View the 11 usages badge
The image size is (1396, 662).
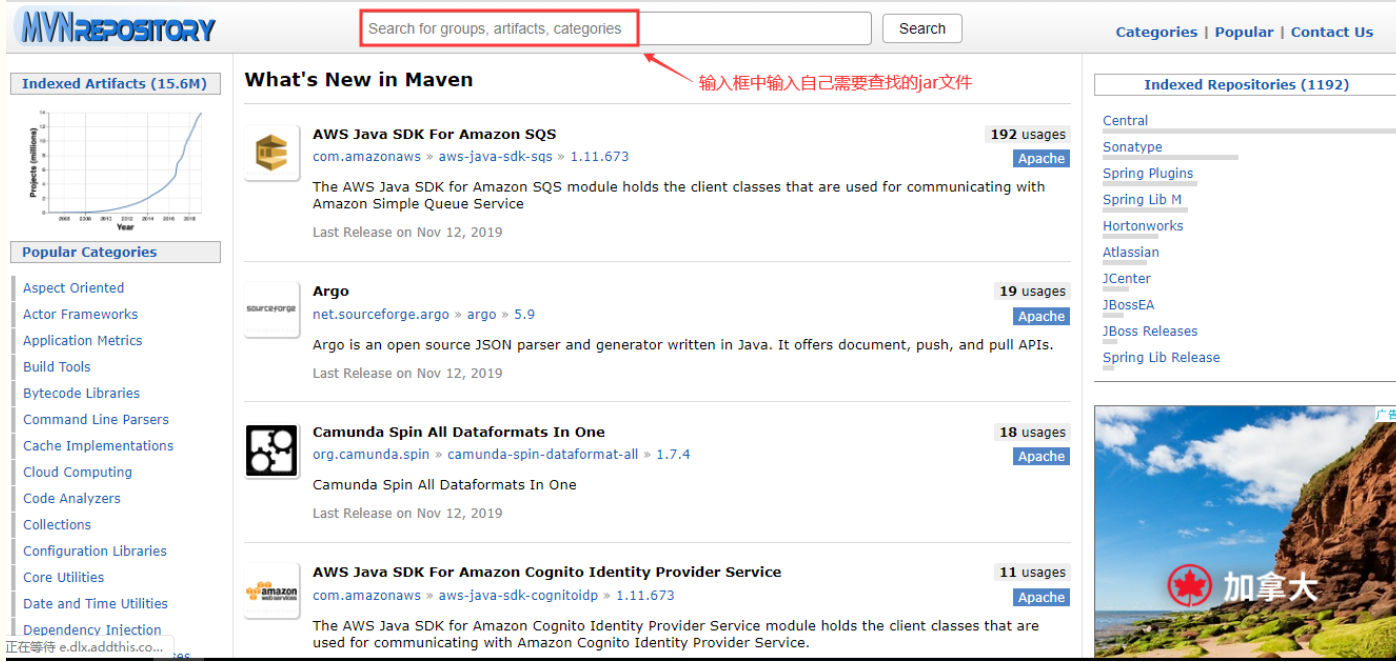(1032, 572)
